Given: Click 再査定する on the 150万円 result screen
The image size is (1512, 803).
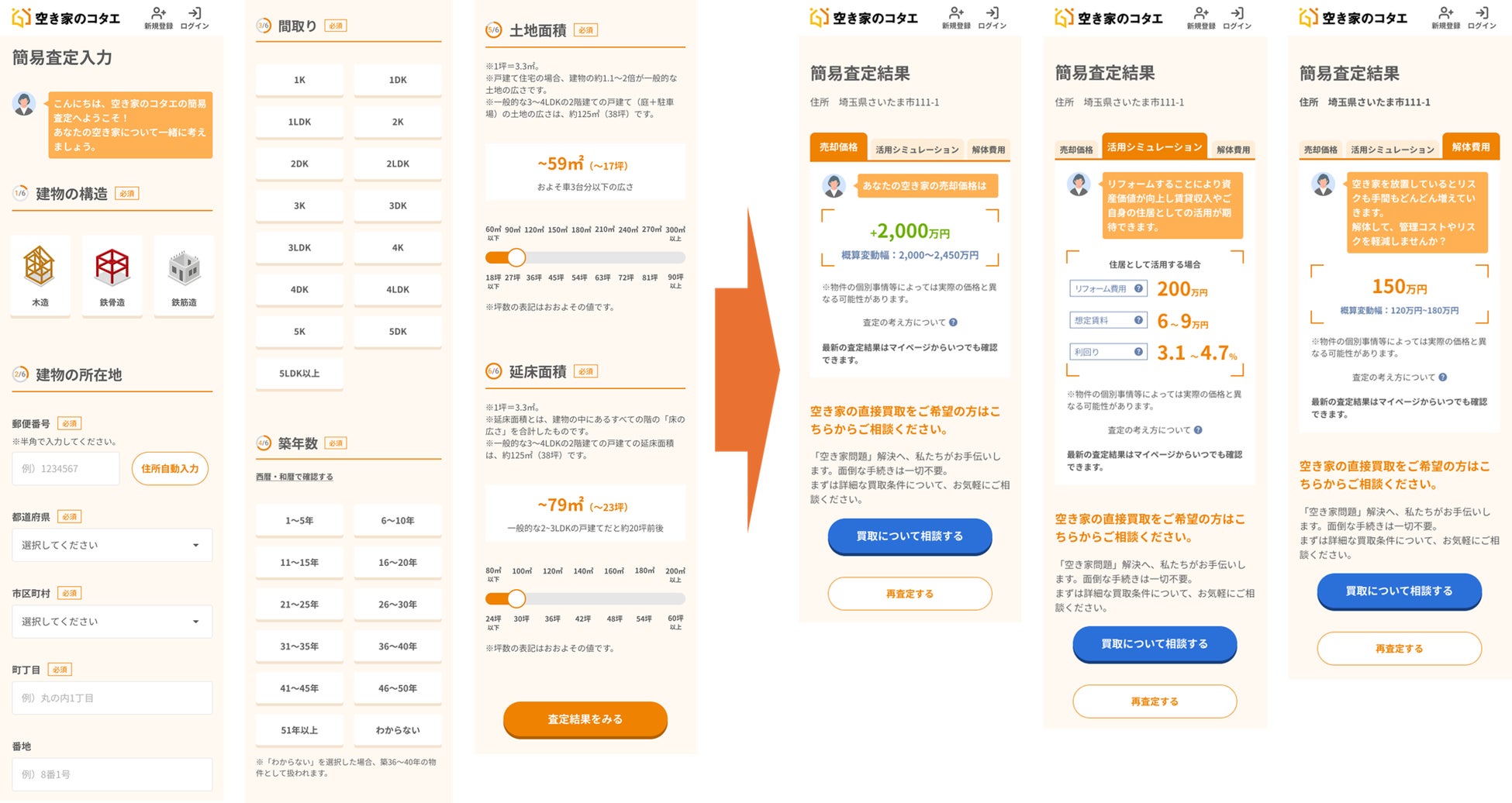Looking at the screenshot, I should click(x=1399, y=649).
